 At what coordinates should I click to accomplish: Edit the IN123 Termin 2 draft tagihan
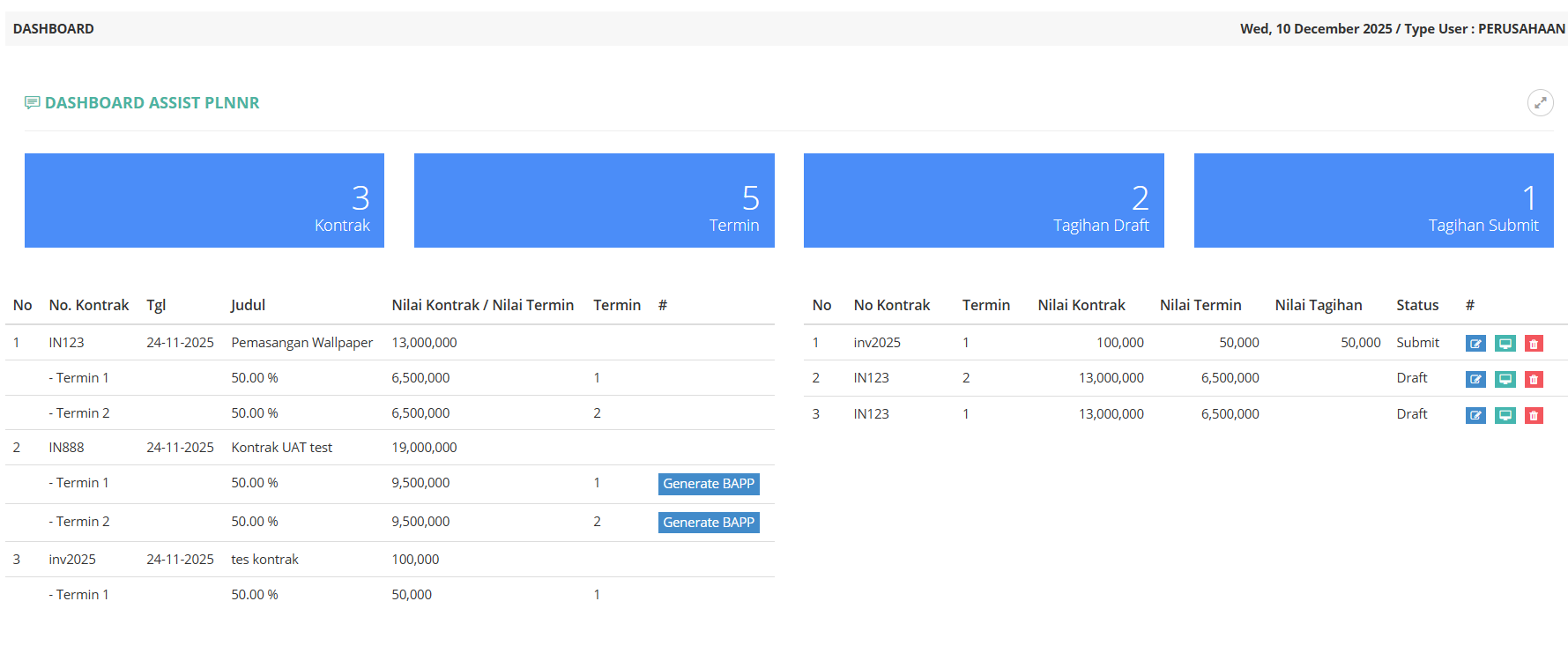click(x=1475, y=379)
